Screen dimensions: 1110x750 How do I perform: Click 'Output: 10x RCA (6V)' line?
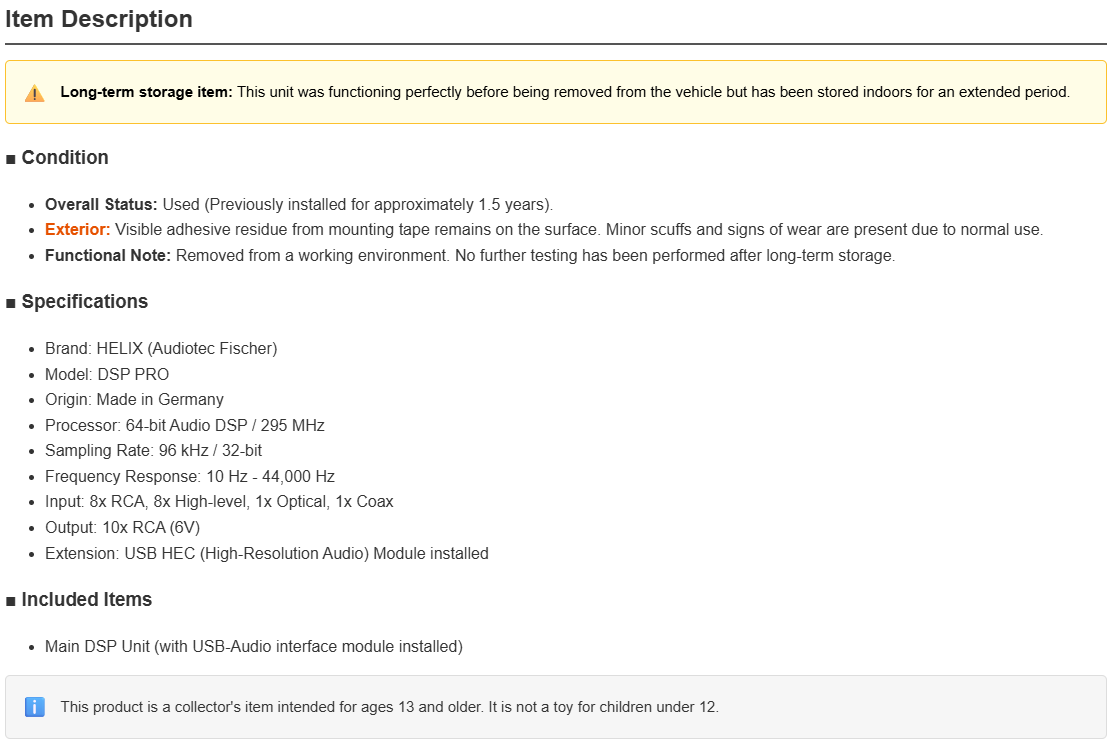click(122, 528)
